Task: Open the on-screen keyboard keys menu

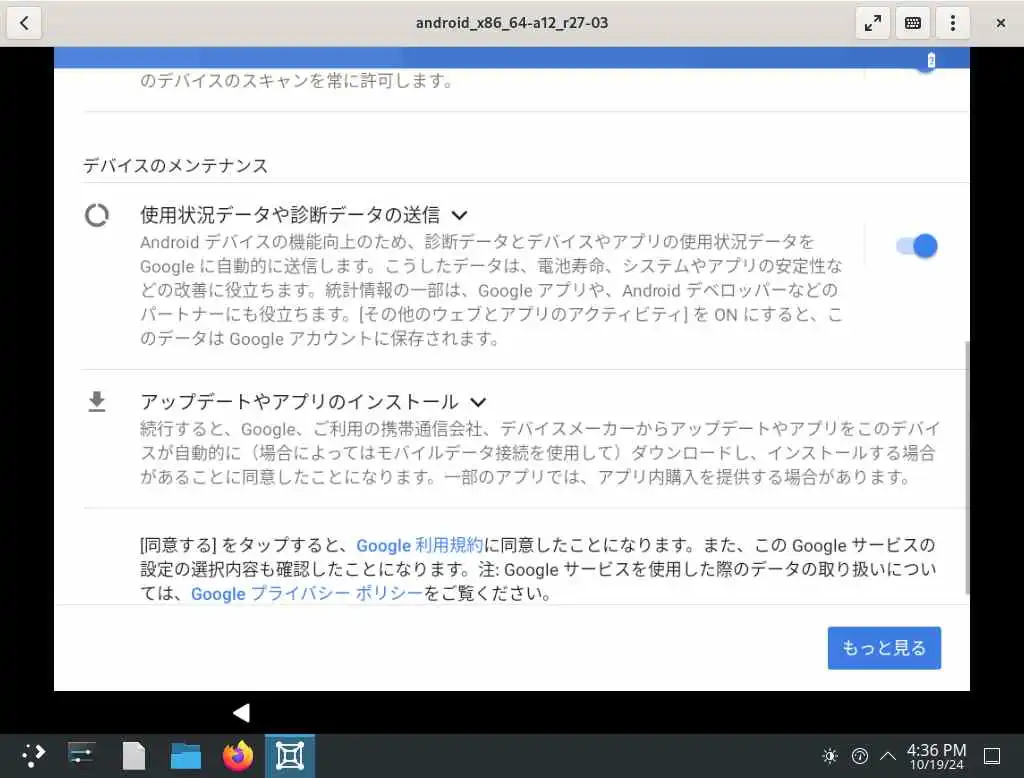Action: click(x=912, y=23)
